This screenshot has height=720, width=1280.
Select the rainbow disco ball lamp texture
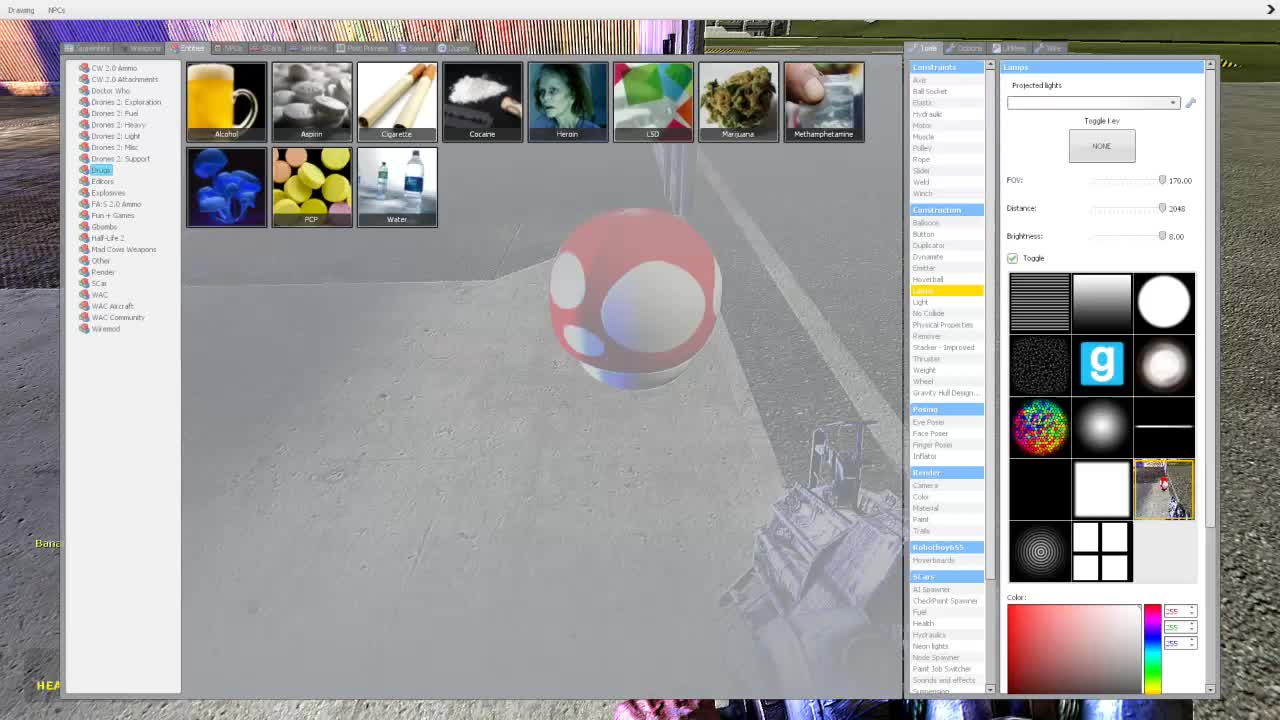[1039, 427]
